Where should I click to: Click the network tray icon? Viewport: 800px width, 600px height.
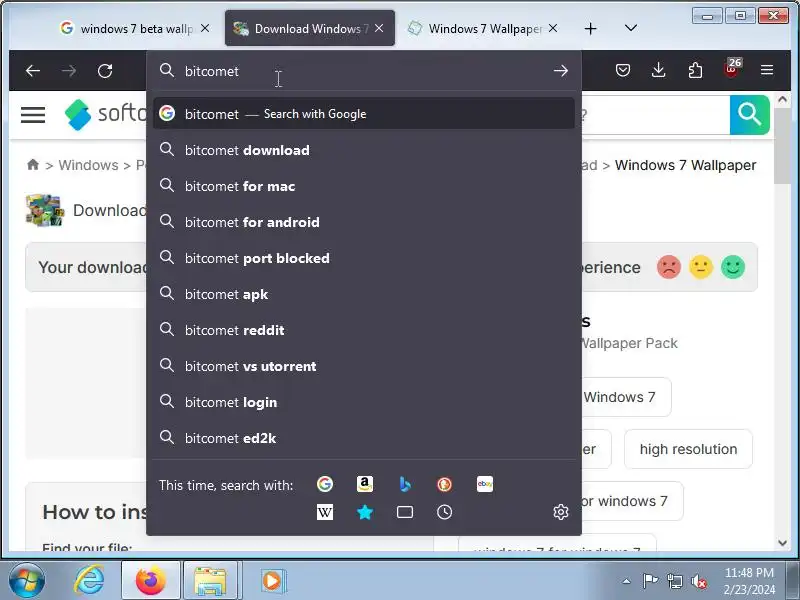(674, 581)
